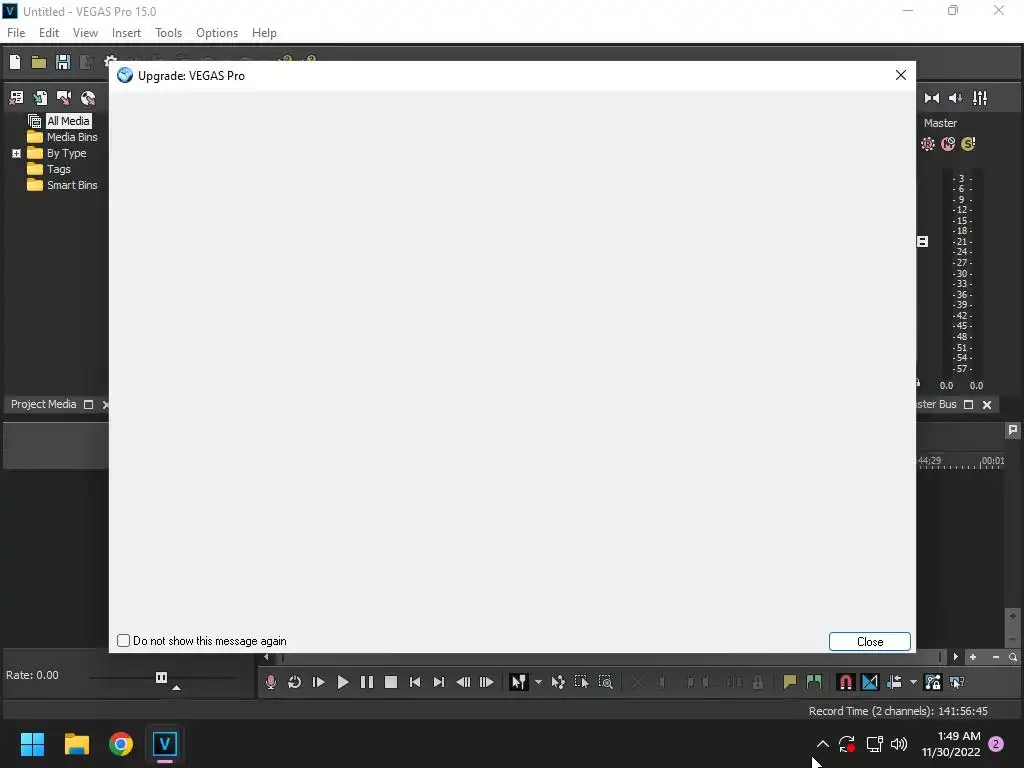This screenshot has width=1024, height=768.
Task: Click the New project icon
Action: click(15, 62)
